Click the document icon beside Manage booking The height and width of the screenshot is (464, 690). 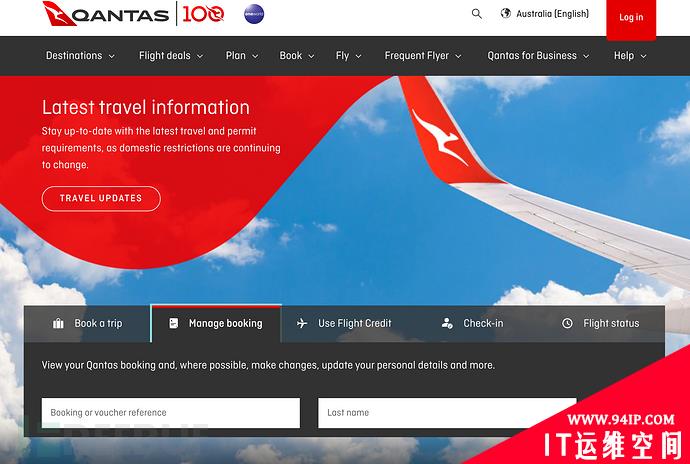(174, 323)
